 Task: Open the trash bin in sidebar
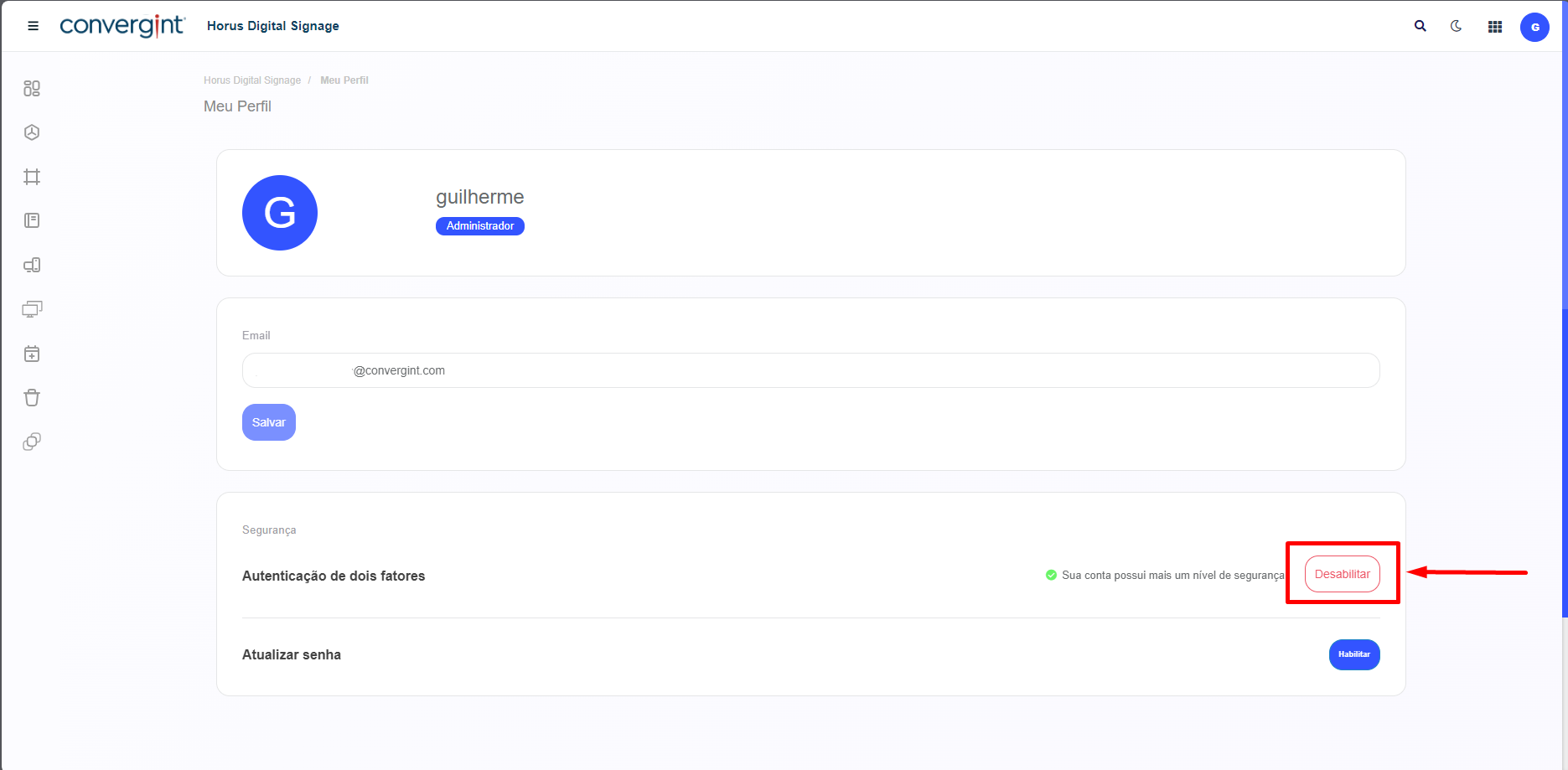click(32, 398)
